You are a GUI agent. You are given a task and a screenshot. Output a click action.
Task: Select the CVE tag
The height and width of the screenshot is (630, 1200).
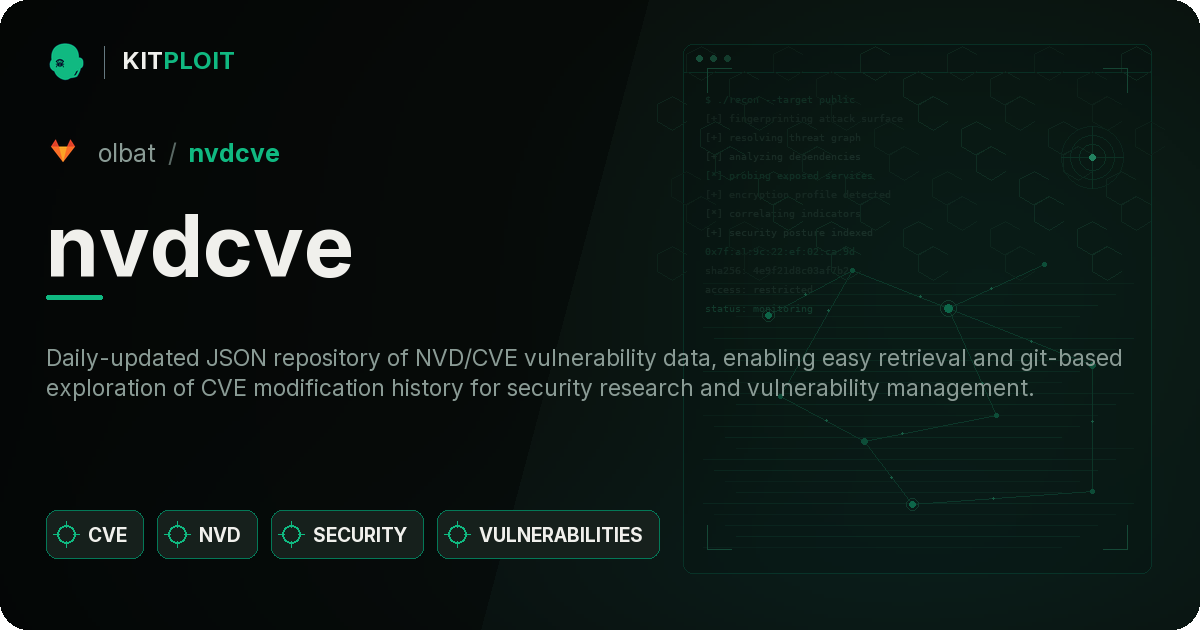95,535
